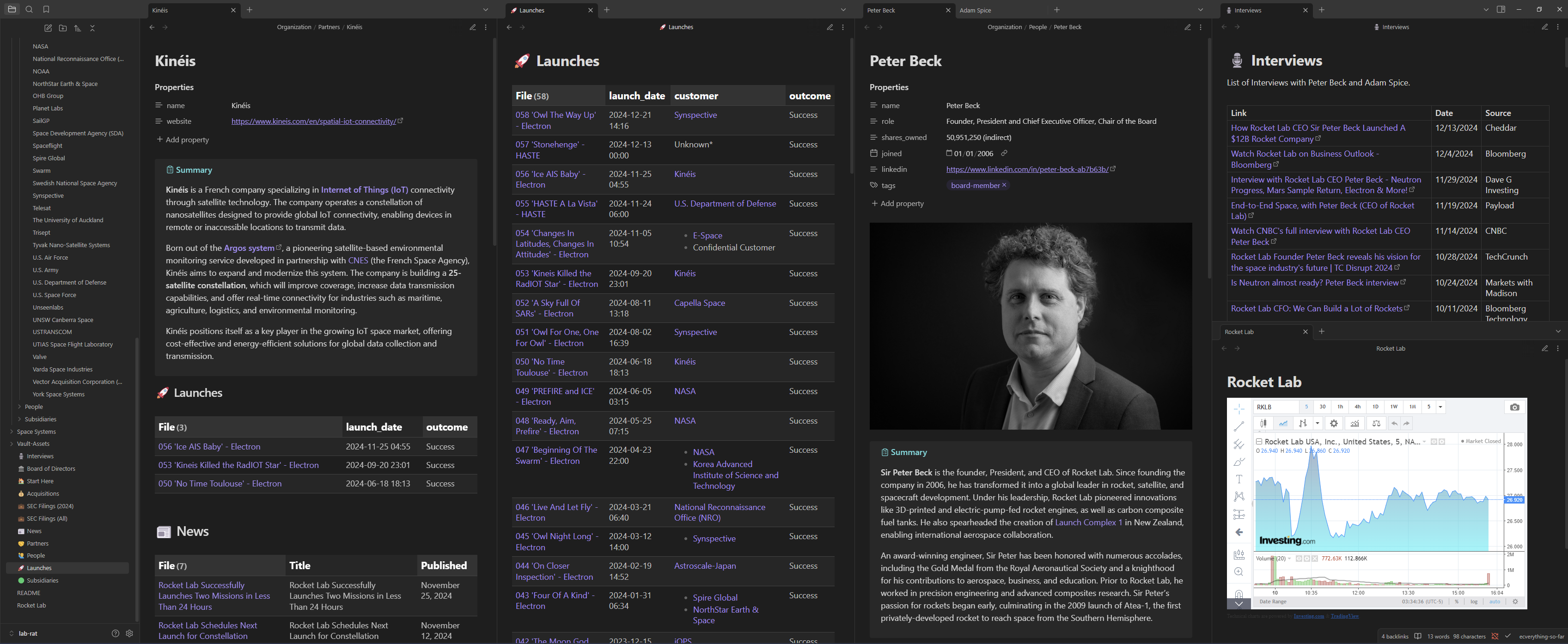Toggle auto scale on chart

pos(1495,601)
